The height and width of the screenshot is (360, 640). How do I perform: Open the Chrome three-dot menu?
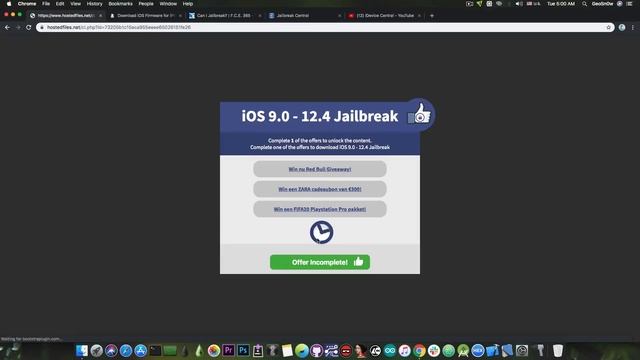(x=633, y=27)
